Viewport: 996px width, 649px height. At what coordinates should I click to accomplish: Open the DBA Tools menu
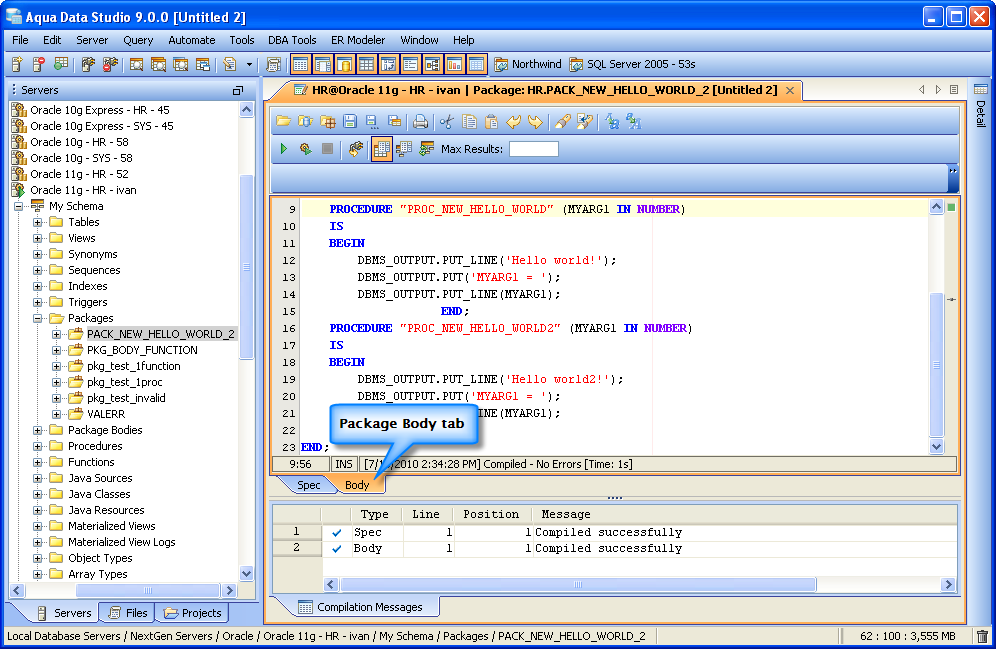(292, 40)
